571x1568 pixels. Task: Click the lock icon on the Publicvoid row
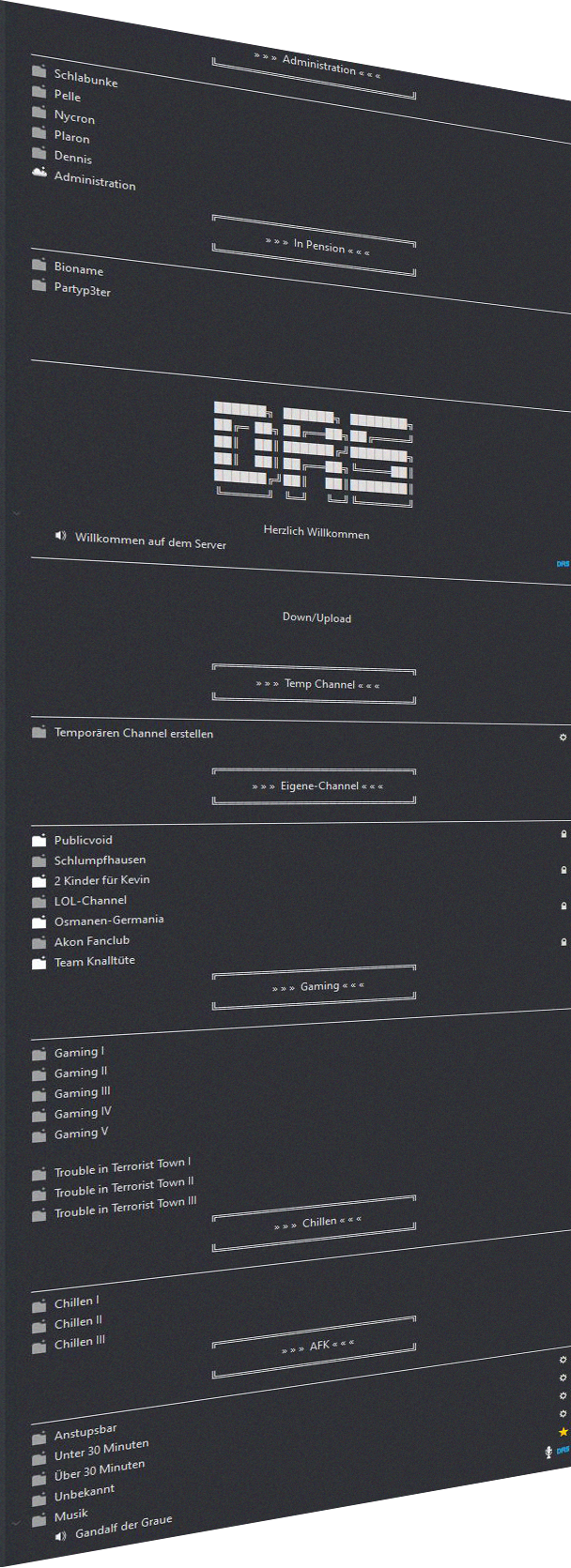[563, 834]
